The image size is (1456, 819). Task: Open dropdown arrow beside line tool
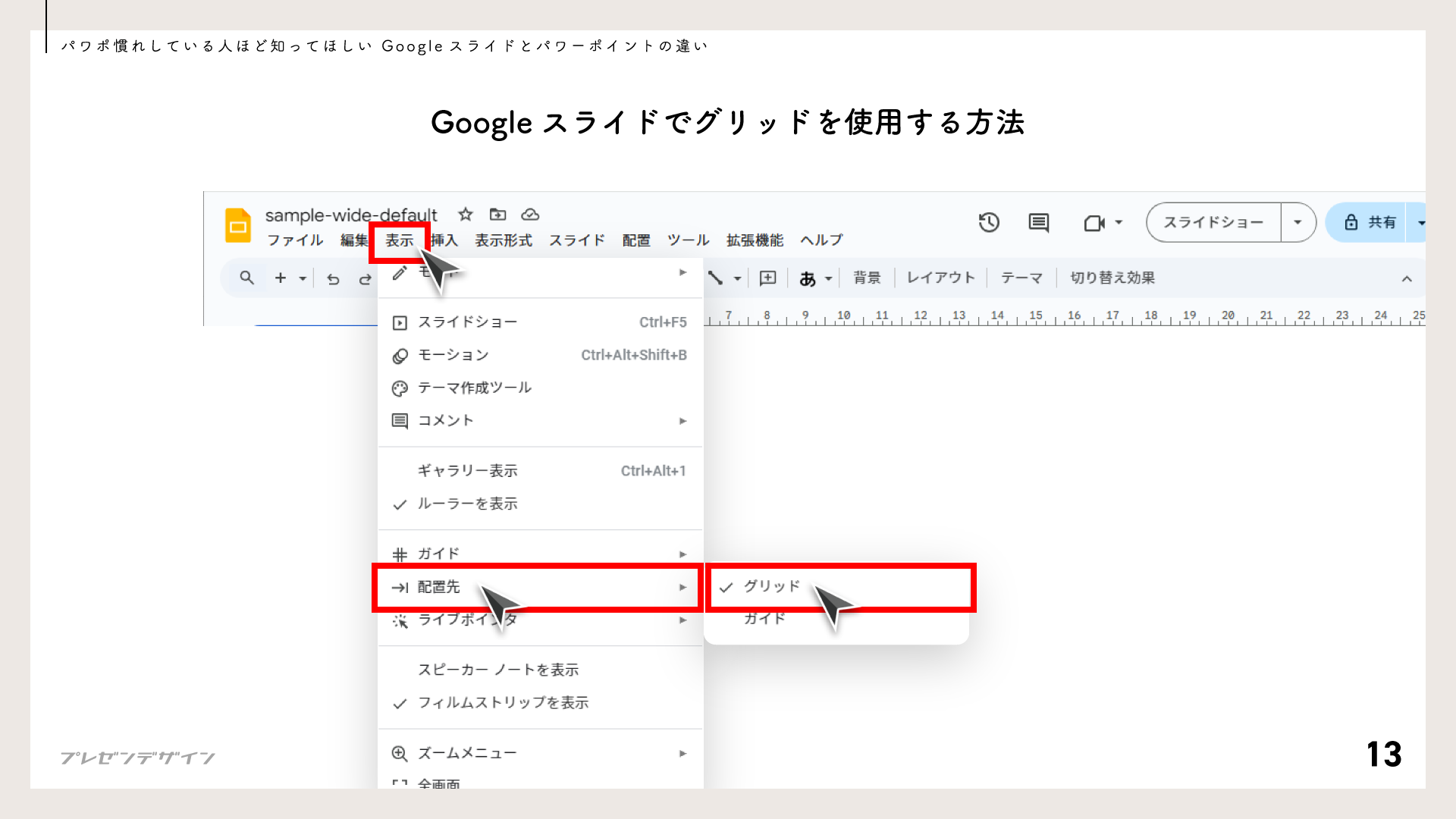click(x=737, y=278)
